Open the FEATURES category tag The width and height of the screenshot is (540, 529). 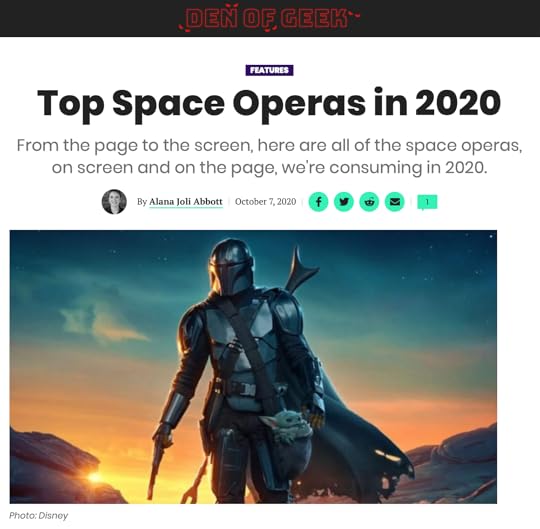[270, 70]
